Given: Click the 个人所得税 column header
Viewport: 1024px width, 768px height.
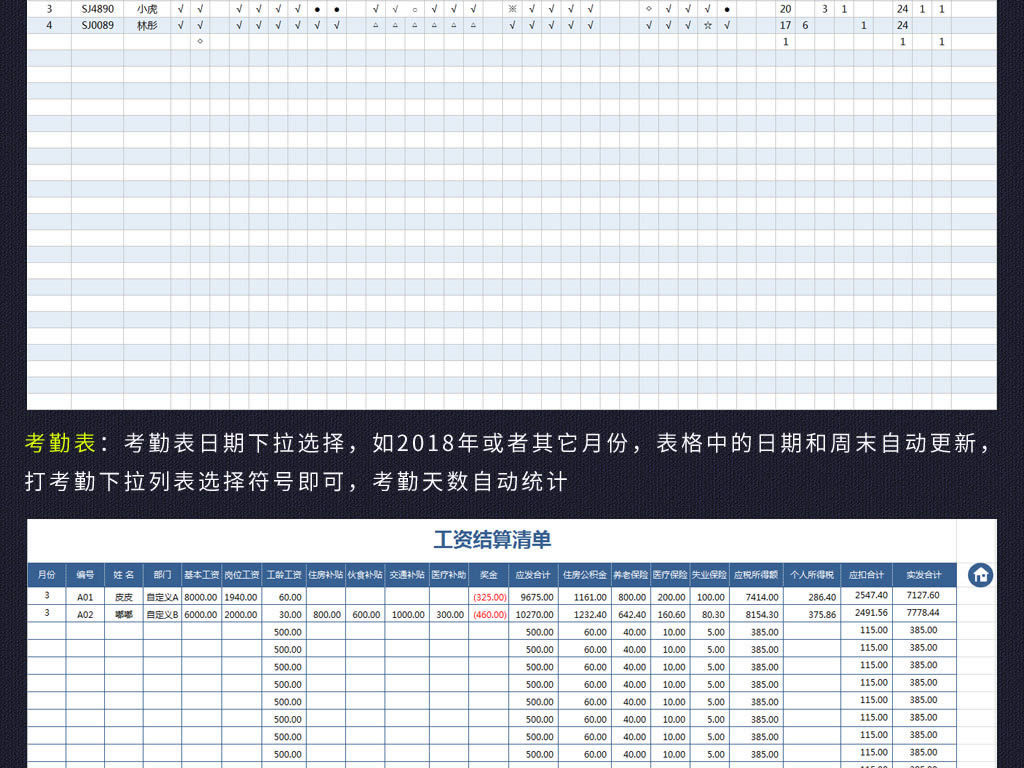Looking at the screenshot, I should (811, 575).
